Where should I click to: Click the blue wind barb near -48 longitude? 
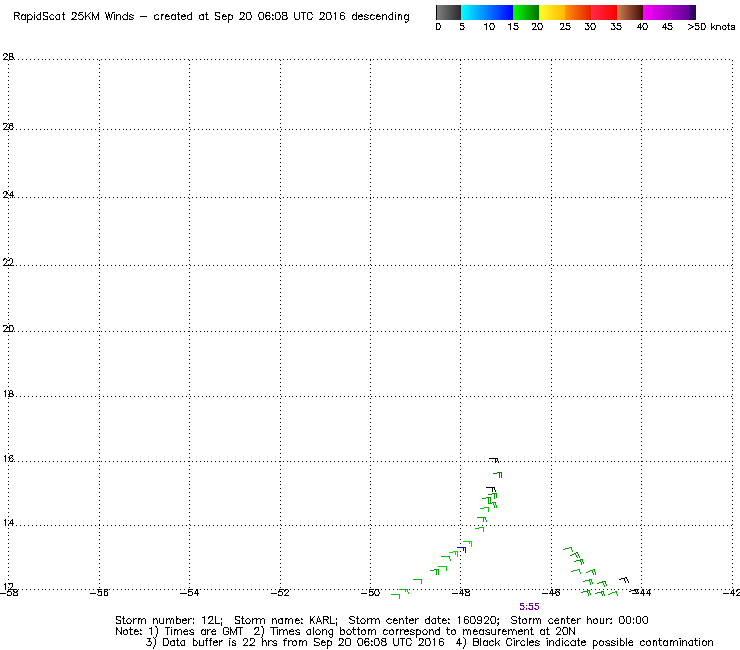pyautogui.click(x=462, y=549)
